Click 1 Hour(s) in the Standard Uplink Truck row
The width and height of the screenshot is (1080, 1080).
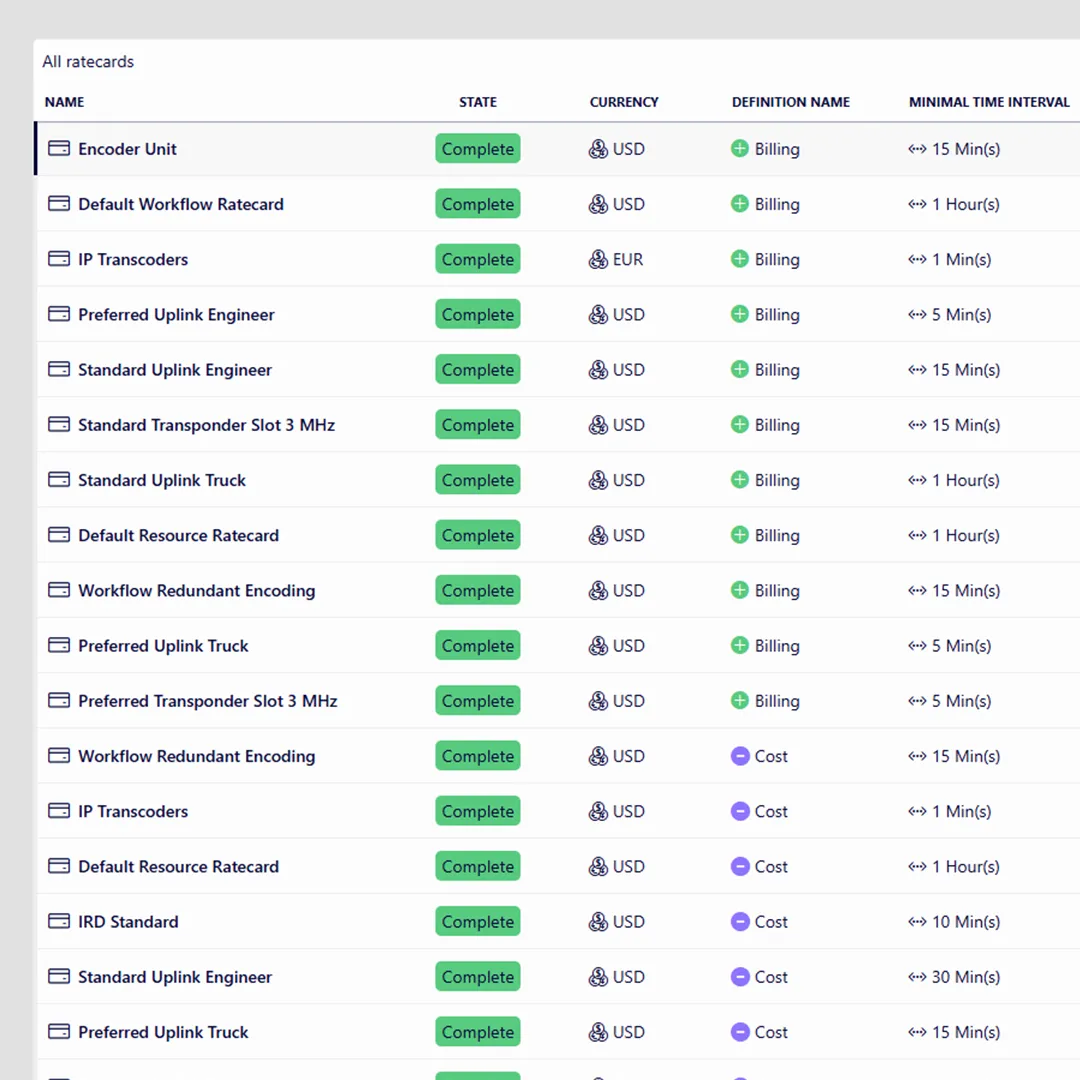pos(966,480)
